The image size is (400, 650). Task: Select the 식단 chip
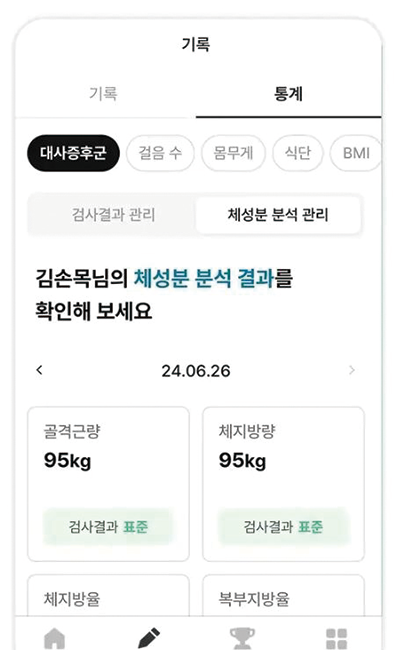click(x=298, y=153)
